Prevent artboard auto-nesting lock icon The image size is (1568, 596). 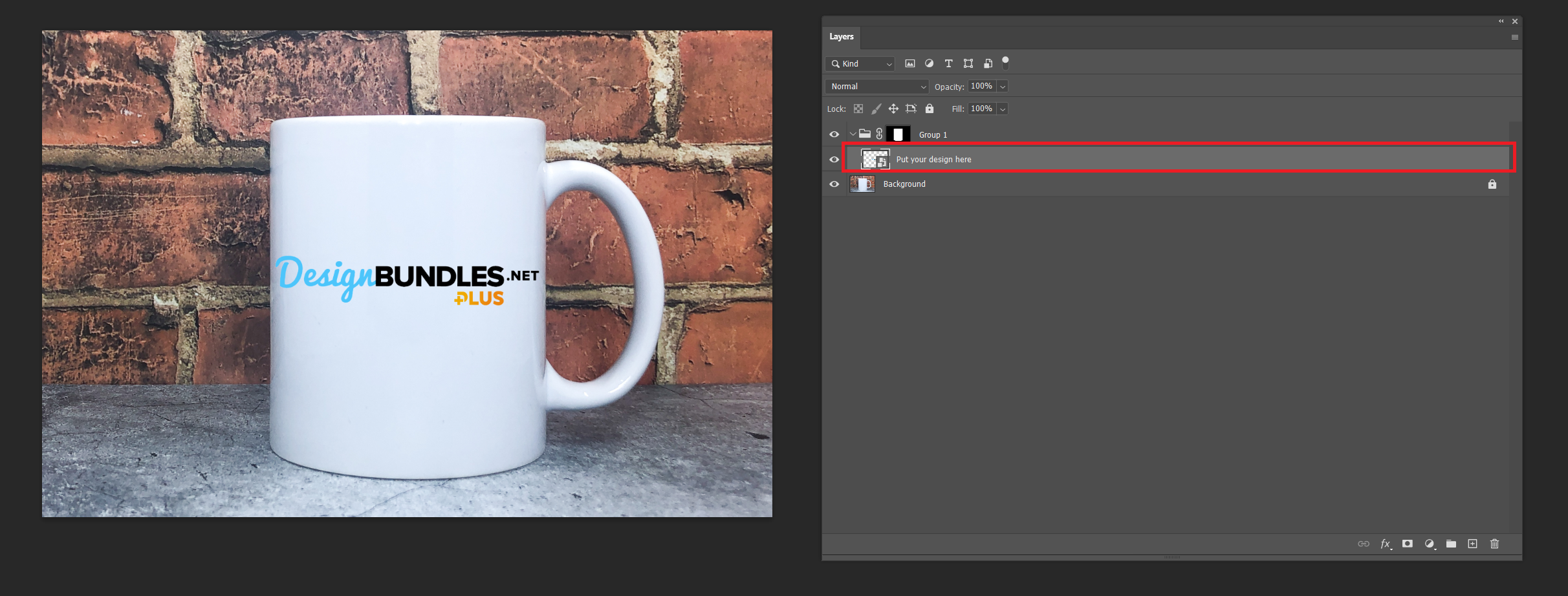[x=911, y=109]
